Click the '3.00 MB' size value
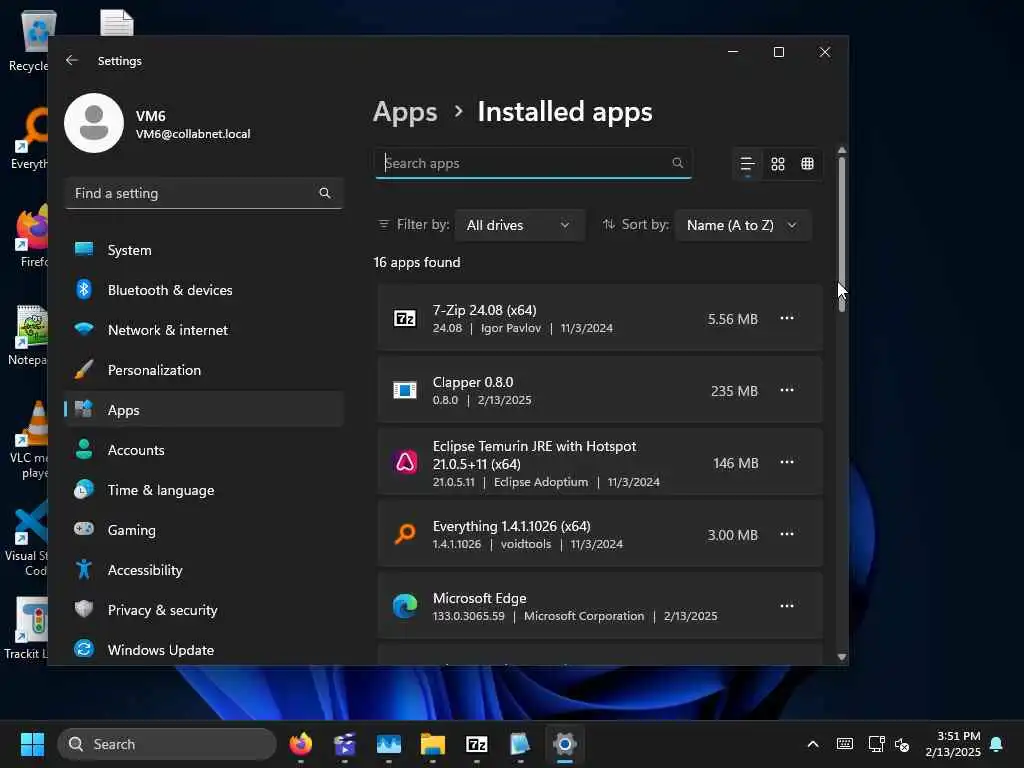Image resolution: width=1024 pixels, height=768 pixels. [733, 534]
